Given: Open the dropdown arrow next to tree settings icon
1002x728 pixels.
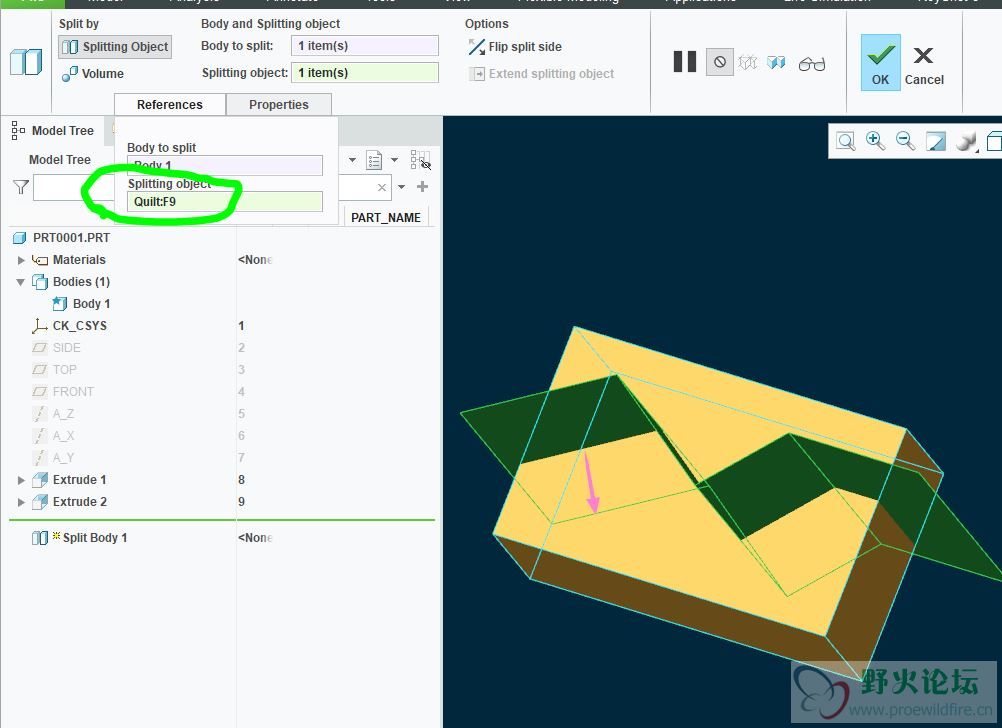Looking at the screenshot, I should 394,160.
